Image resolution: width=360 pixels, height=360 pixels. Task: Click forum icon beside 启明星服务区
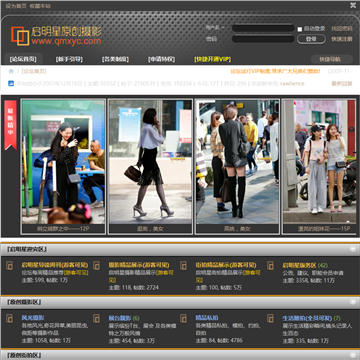270,265
